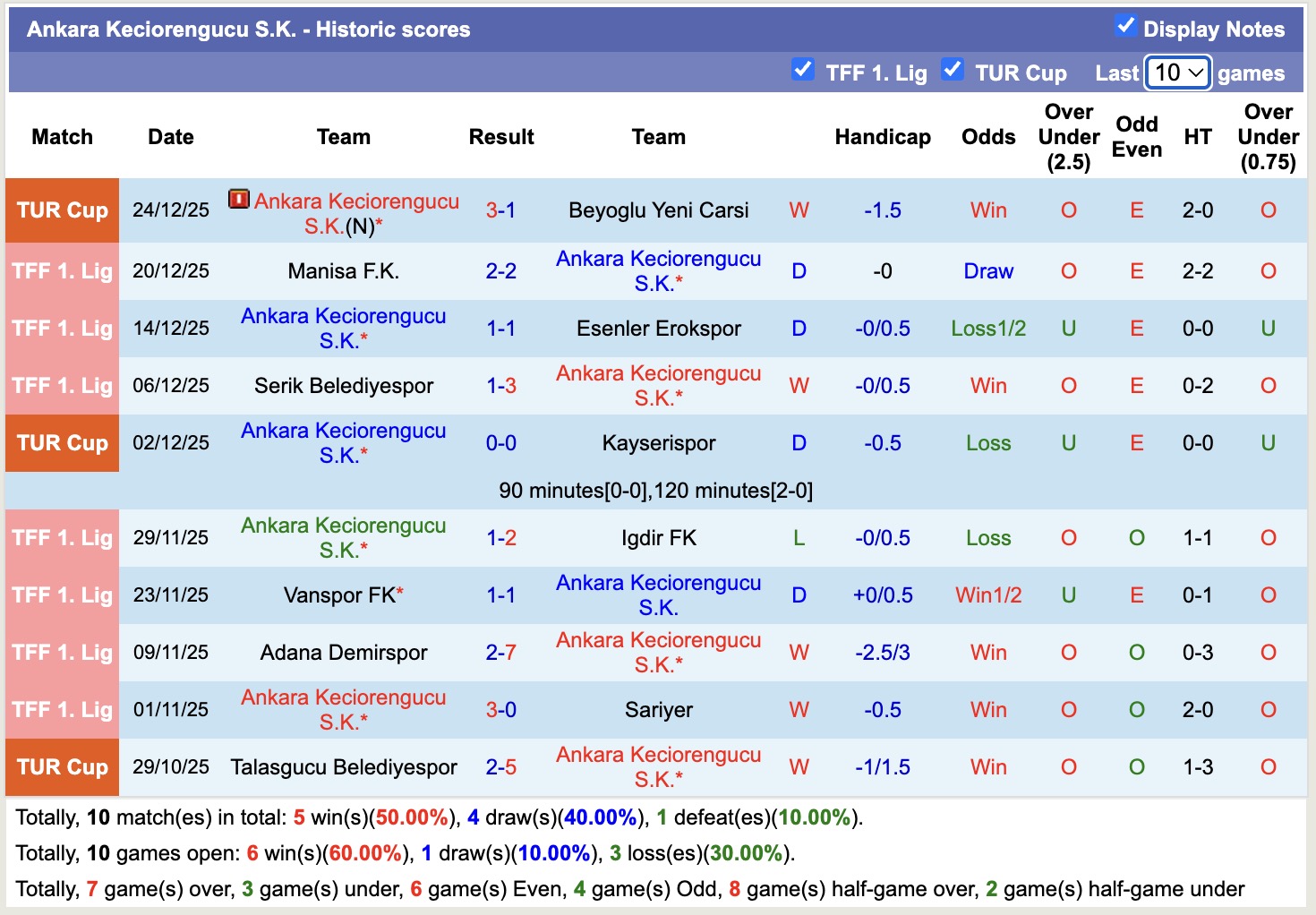The width and height of the screenshot is (1316, 915).
Task: Click the Igdir FK team link
Action: click(x=658, y=538)
